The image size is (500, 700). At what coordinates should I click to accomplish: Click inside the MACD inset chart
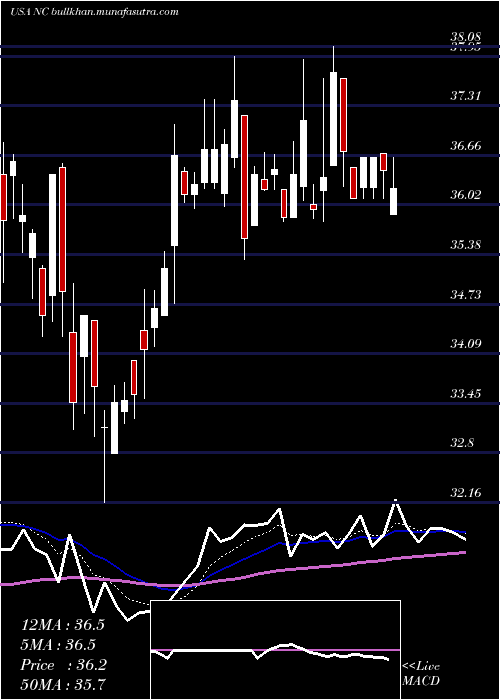coord(275,650)
